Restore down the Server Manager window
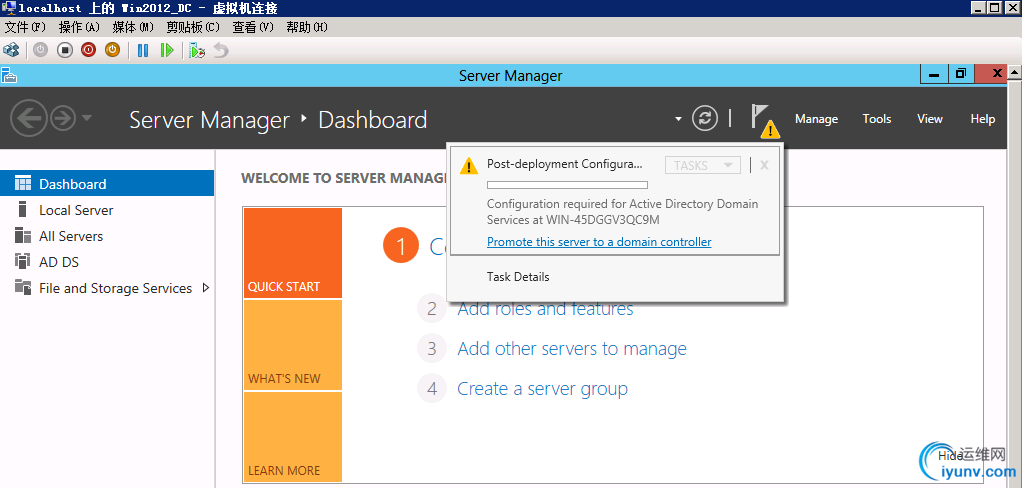The height and width of the screenshot is (488, 1022). tap(961, 74)
